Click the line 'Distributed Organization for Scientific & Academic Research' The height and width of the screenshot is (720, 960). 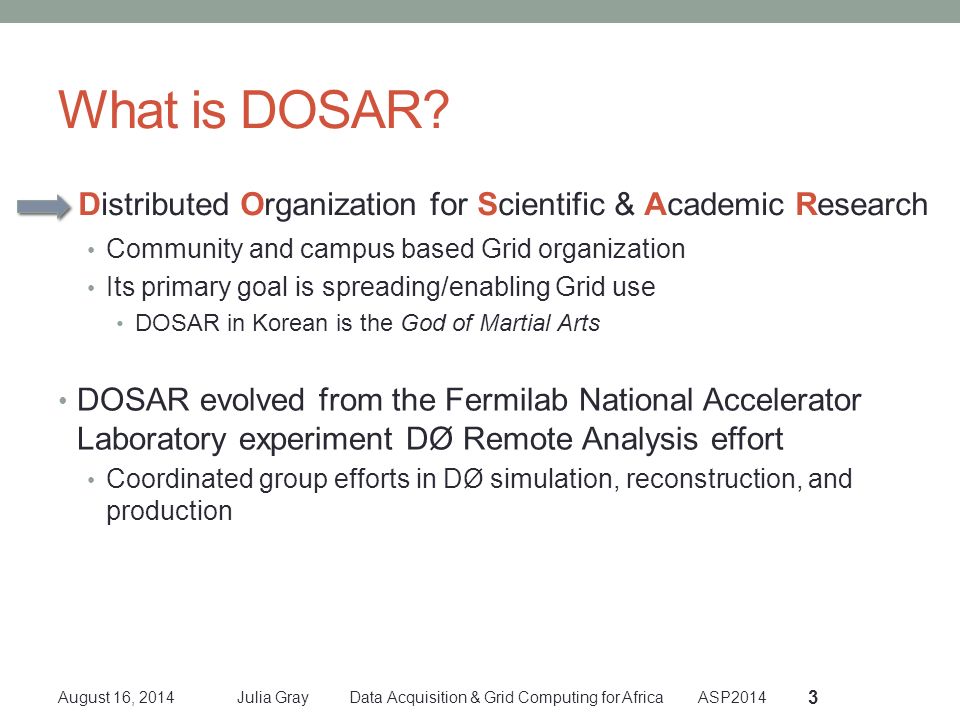[503, 204]
